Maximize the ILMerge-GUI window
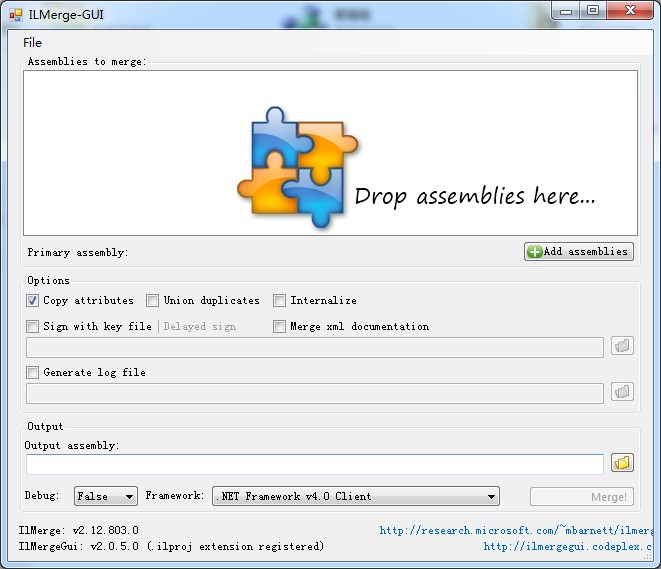 click(x=593, y=11)
